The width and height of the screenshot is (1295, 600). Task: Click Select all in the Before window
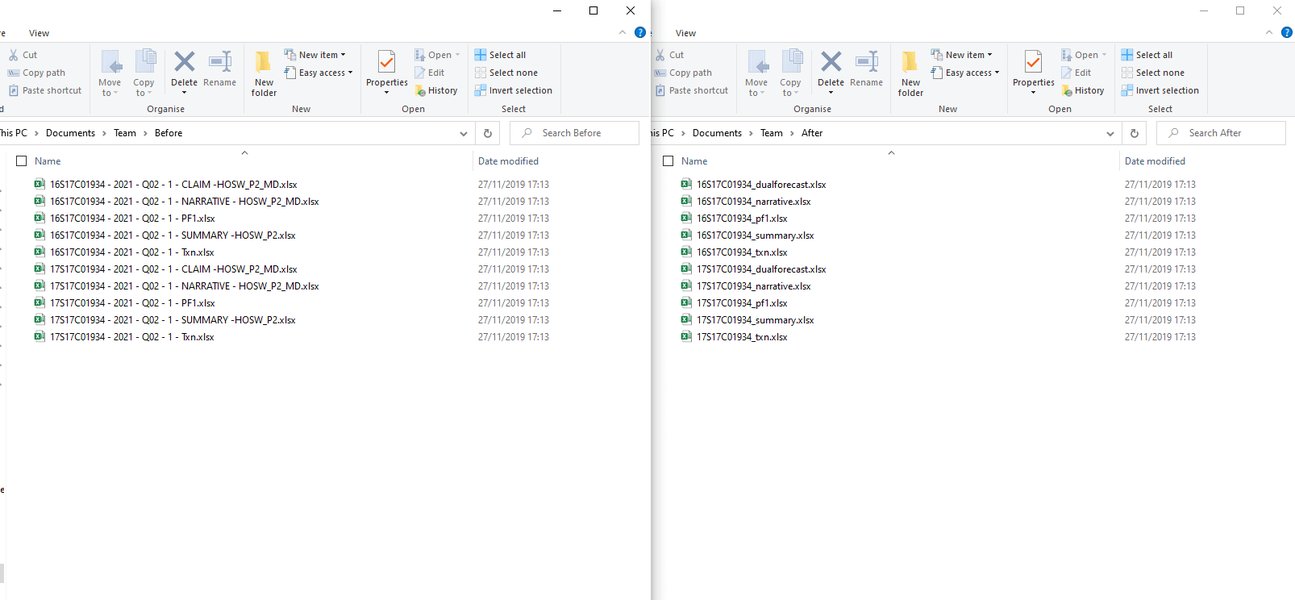point(499,55)
